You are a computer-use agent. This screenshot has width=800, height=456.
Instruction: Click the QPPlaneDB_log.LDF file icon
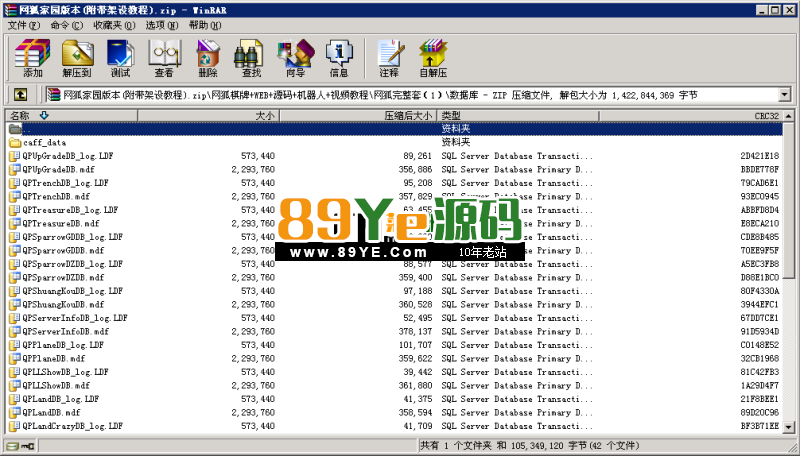tap(15, 345)
